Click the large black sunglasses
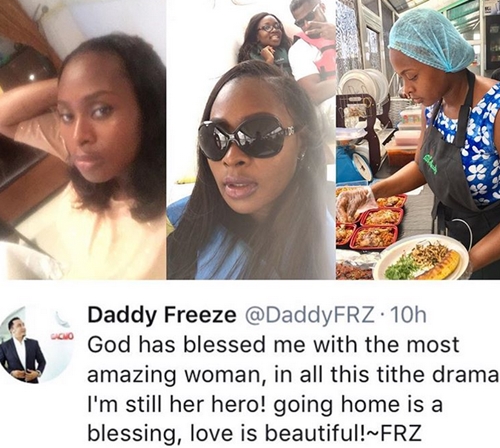The height and width of the screenshot is (448, 500). (x=248, y=138)
